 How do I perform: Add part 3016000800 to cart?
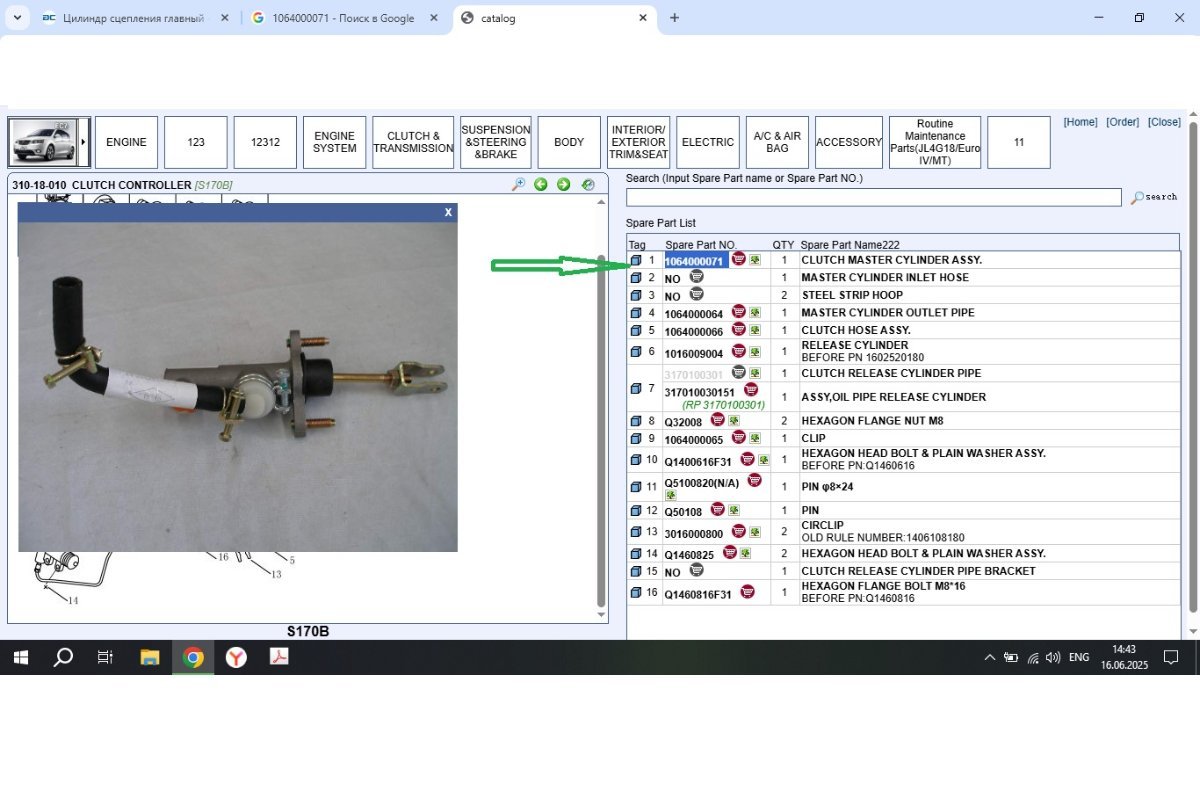[738, 532]
